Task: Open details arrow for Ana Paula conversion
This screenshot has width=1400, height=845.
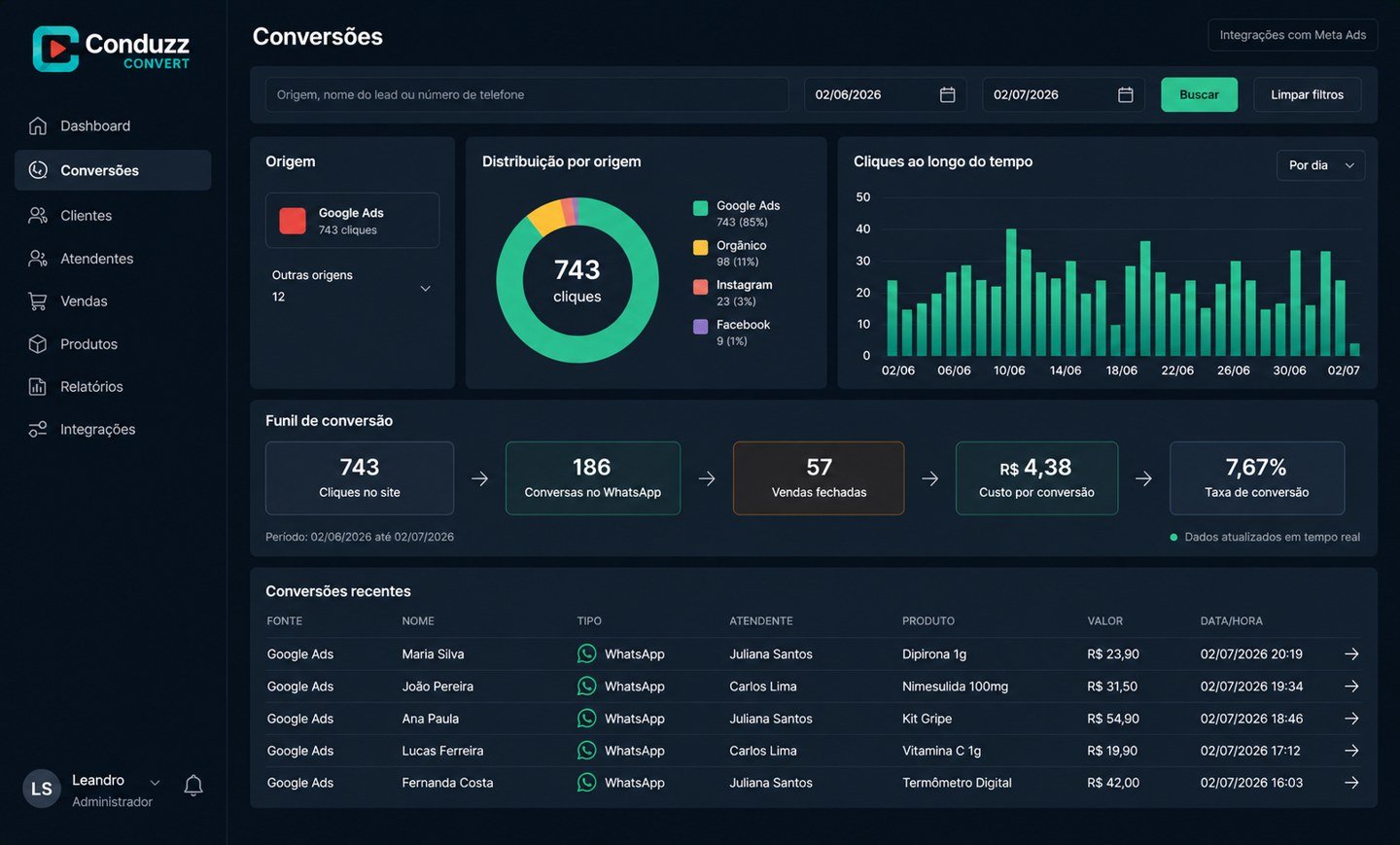Action: (x=1351, y=718)
